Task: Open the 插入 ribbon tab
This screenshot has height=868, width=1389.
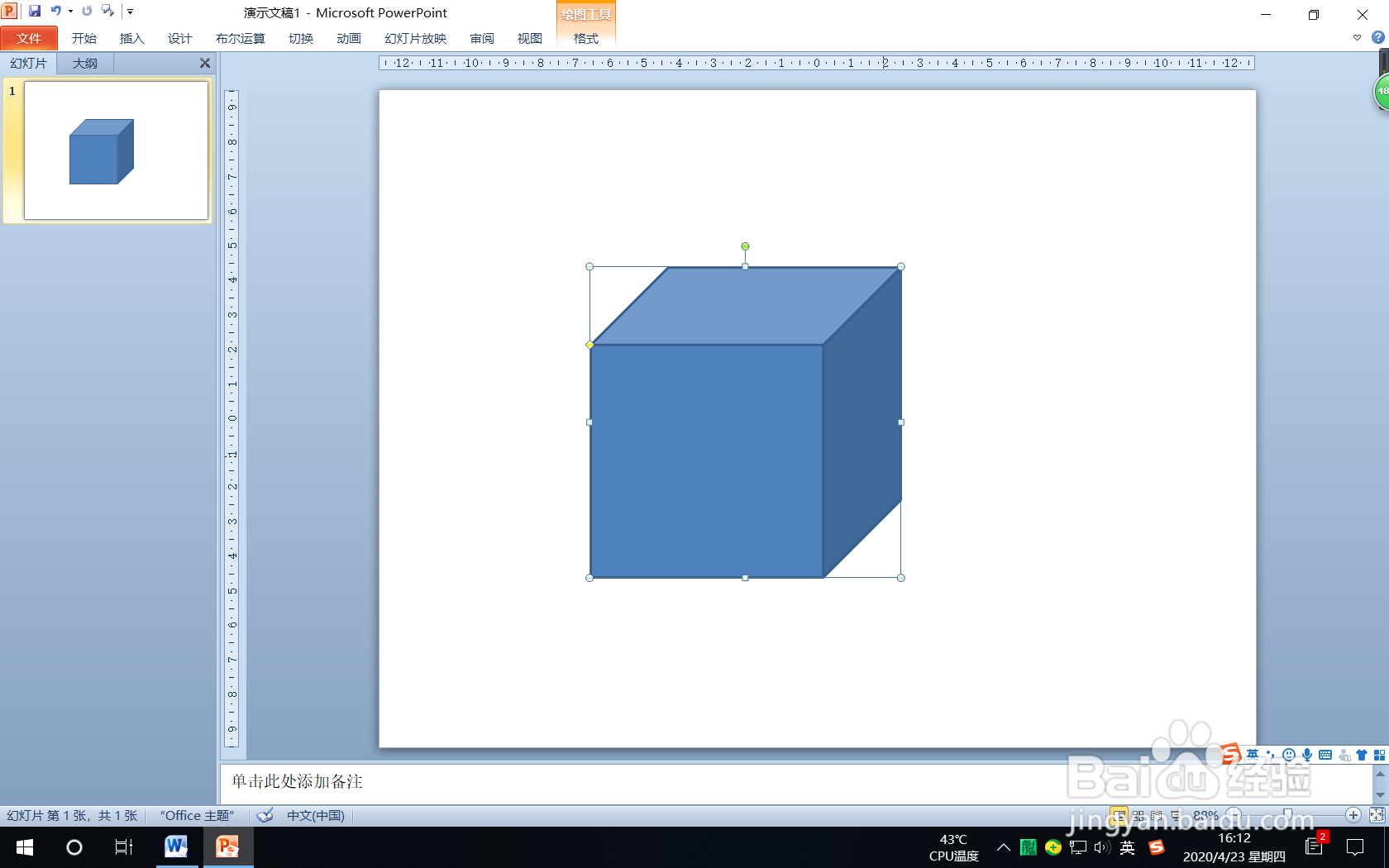Action: [131, 38]
